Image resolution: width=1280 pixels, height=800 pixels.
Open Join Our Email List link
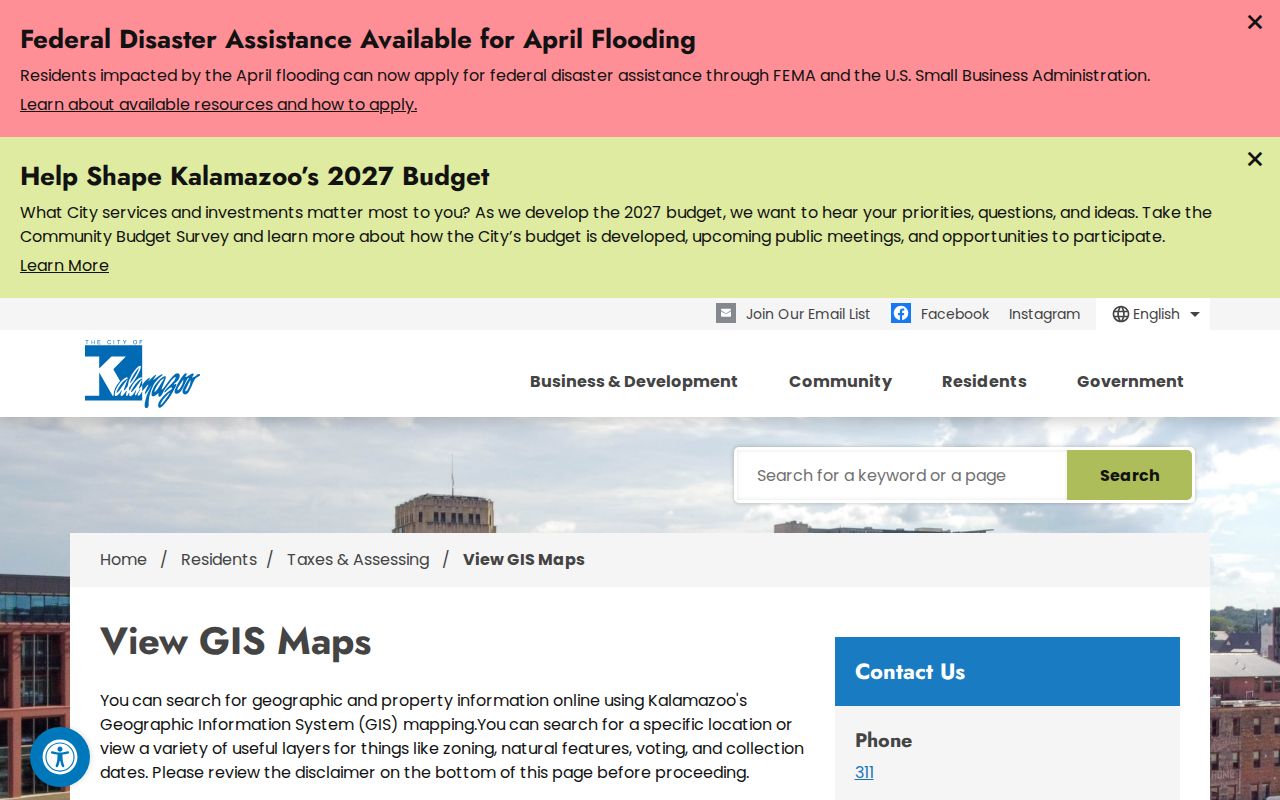808,314
